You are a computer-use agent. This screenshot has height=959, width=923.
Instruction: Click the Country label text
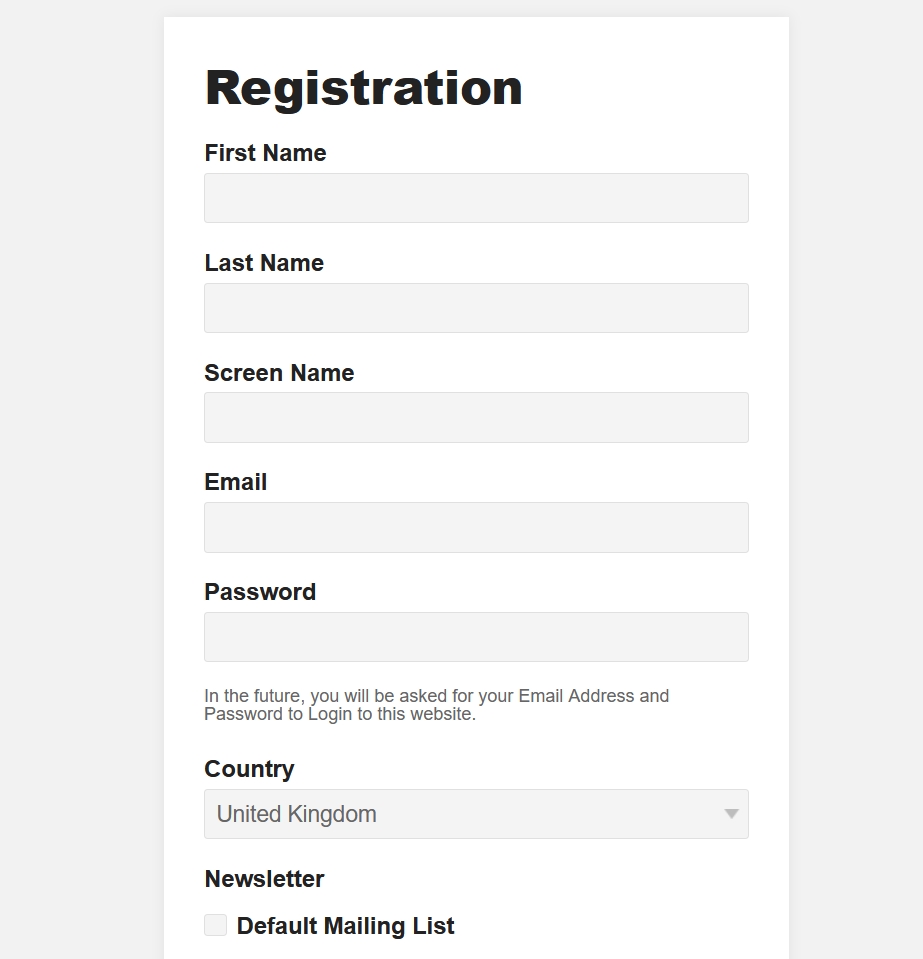pyautogui.click(x=249, y=769)
